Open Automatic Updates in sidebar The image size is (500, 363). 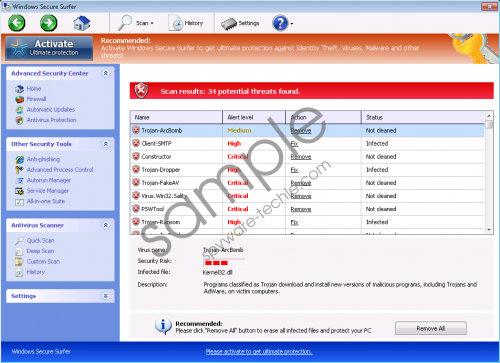click(51, 109)
